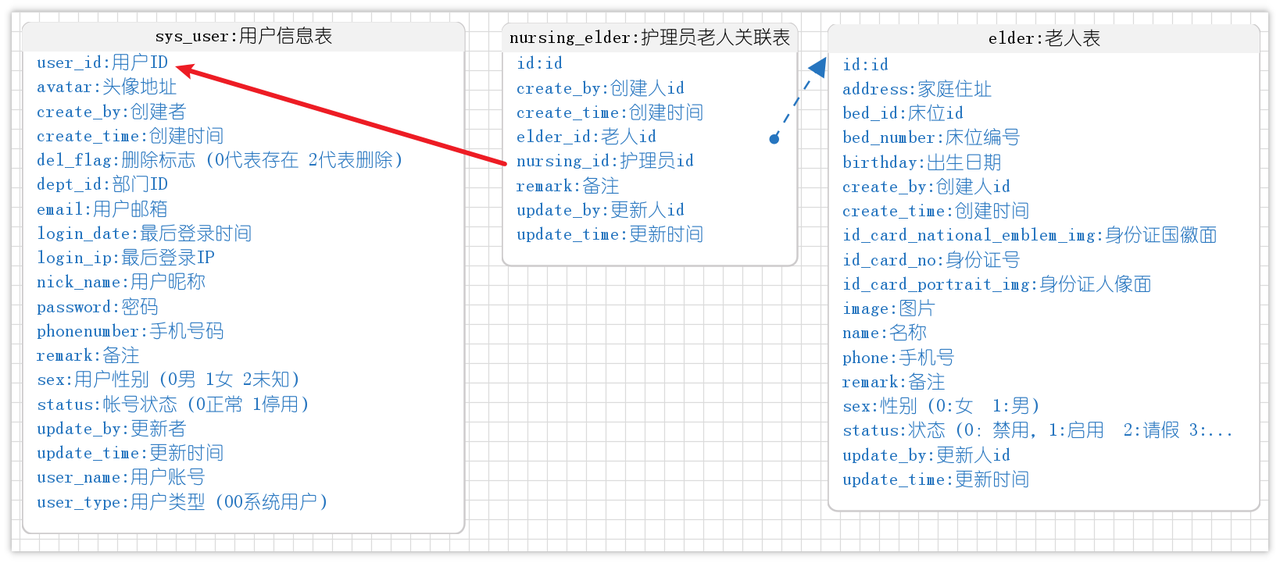Select create_time:创建时间 in elder table
1280x563 pixels.
point(935,211)
